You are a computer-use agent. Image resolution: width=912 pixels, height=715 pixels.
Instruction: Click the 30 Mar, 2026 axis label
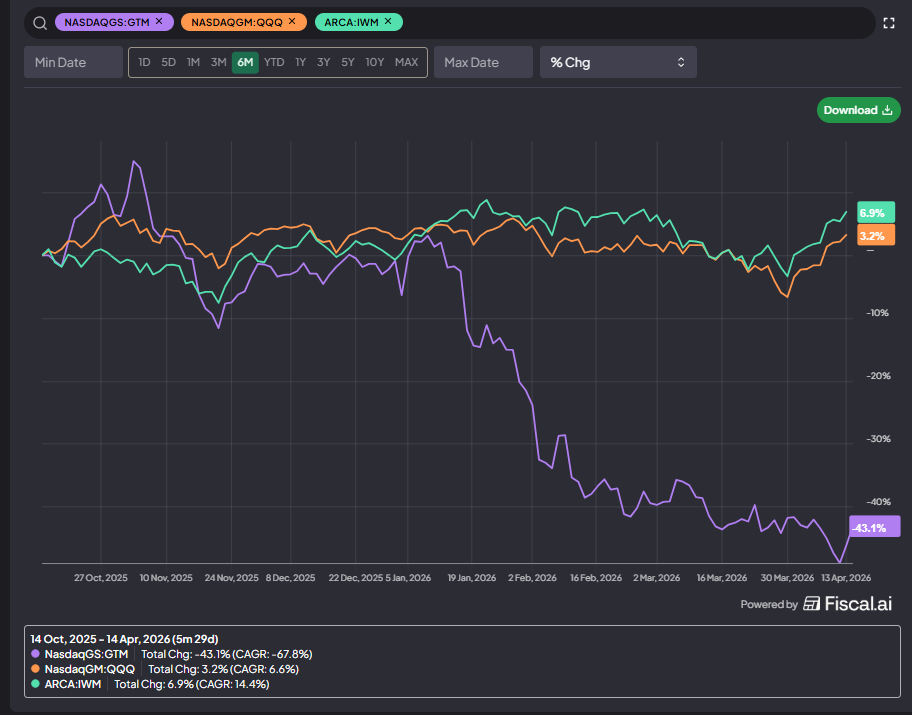[x=787, y=578]
